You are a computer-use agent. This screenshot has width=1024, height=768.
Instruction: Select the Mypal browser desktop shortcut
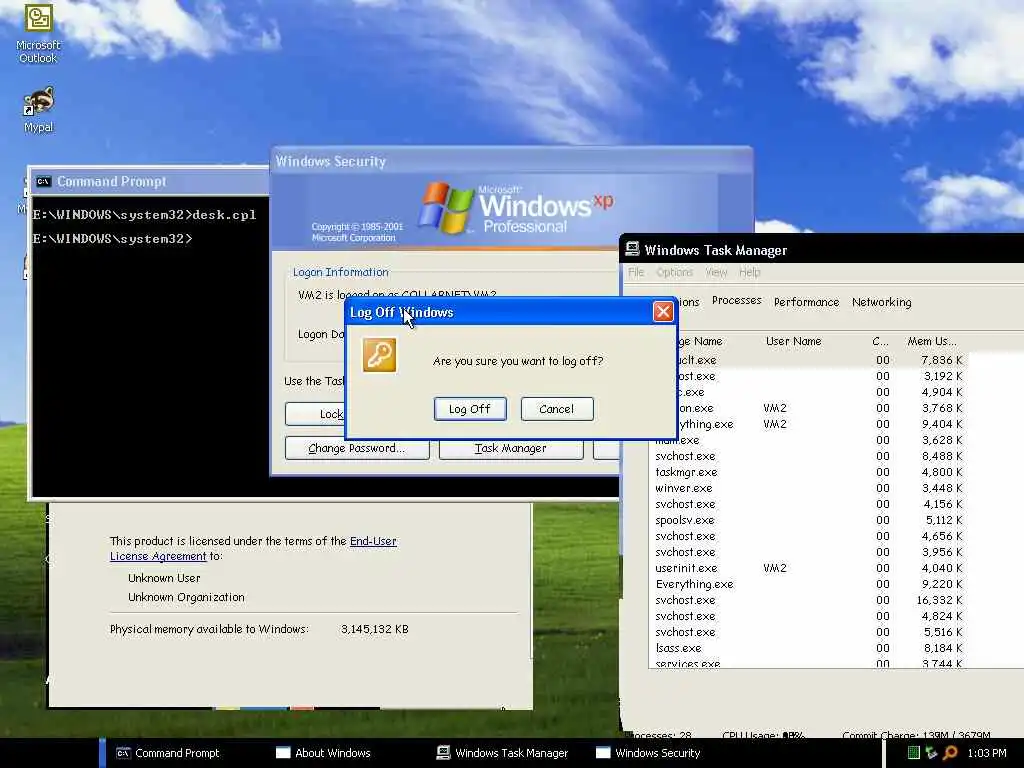click(39, 110)
